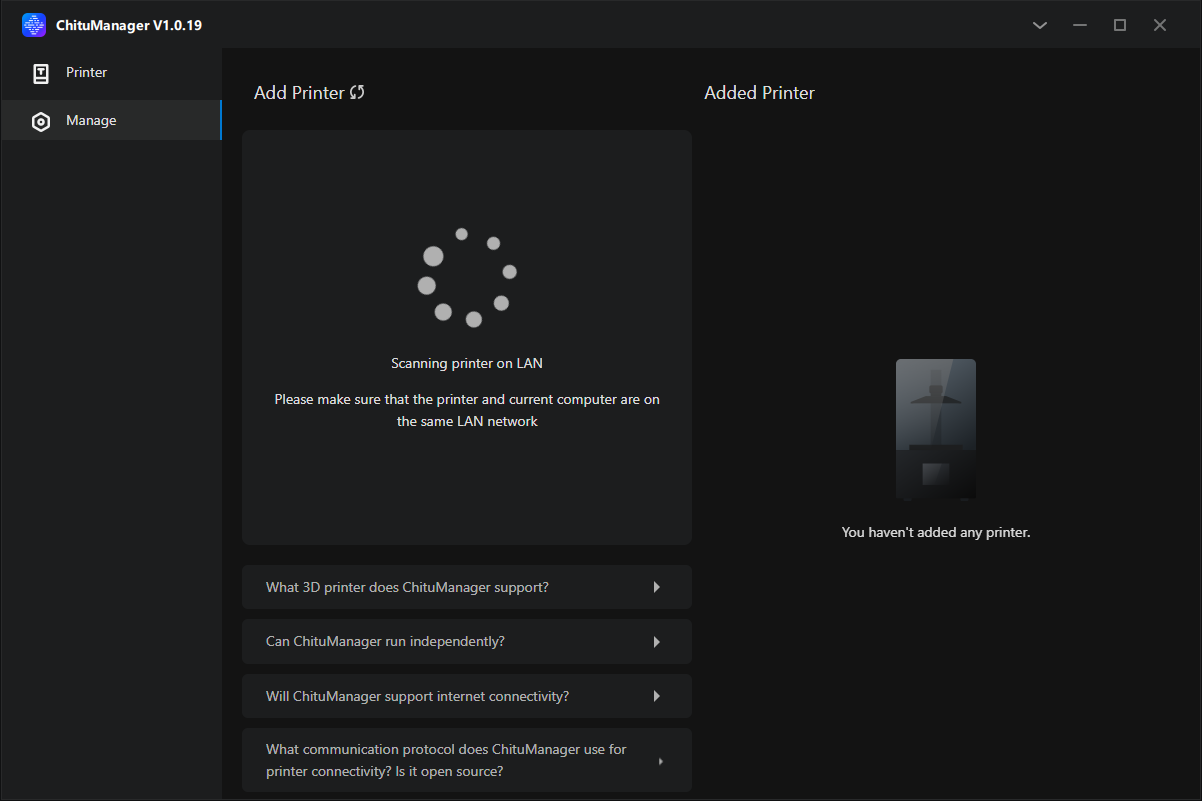Expand the run independently question arrow

657,641
